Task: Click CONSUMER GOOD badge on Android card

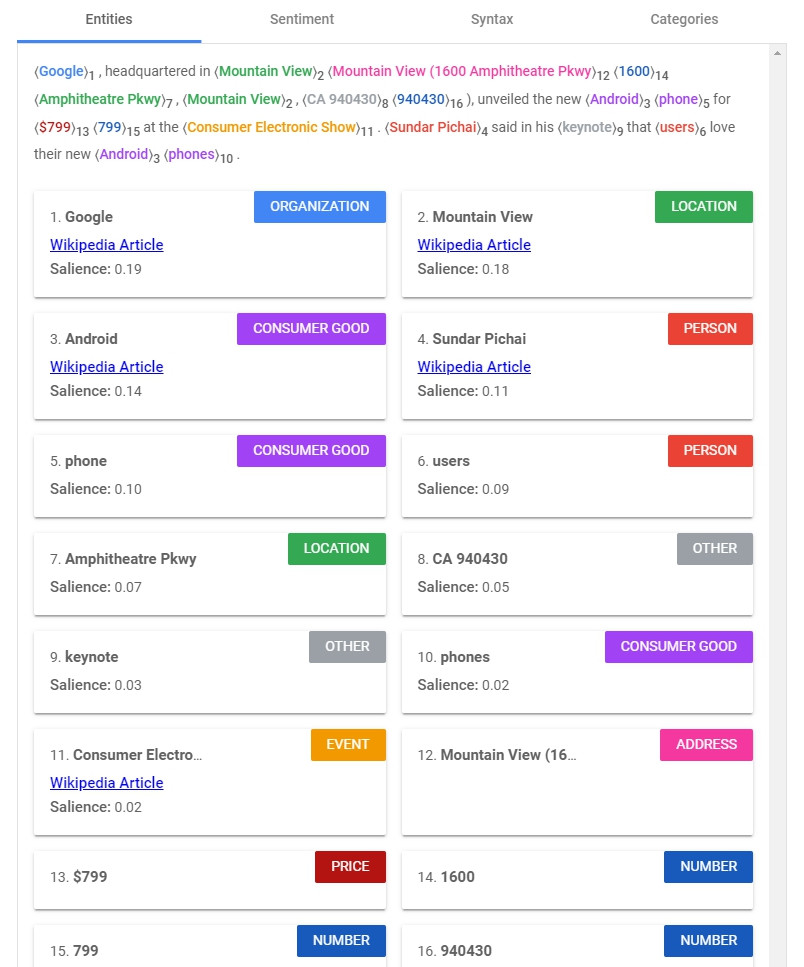Action: pyautogui.click(x=311, y=329)
